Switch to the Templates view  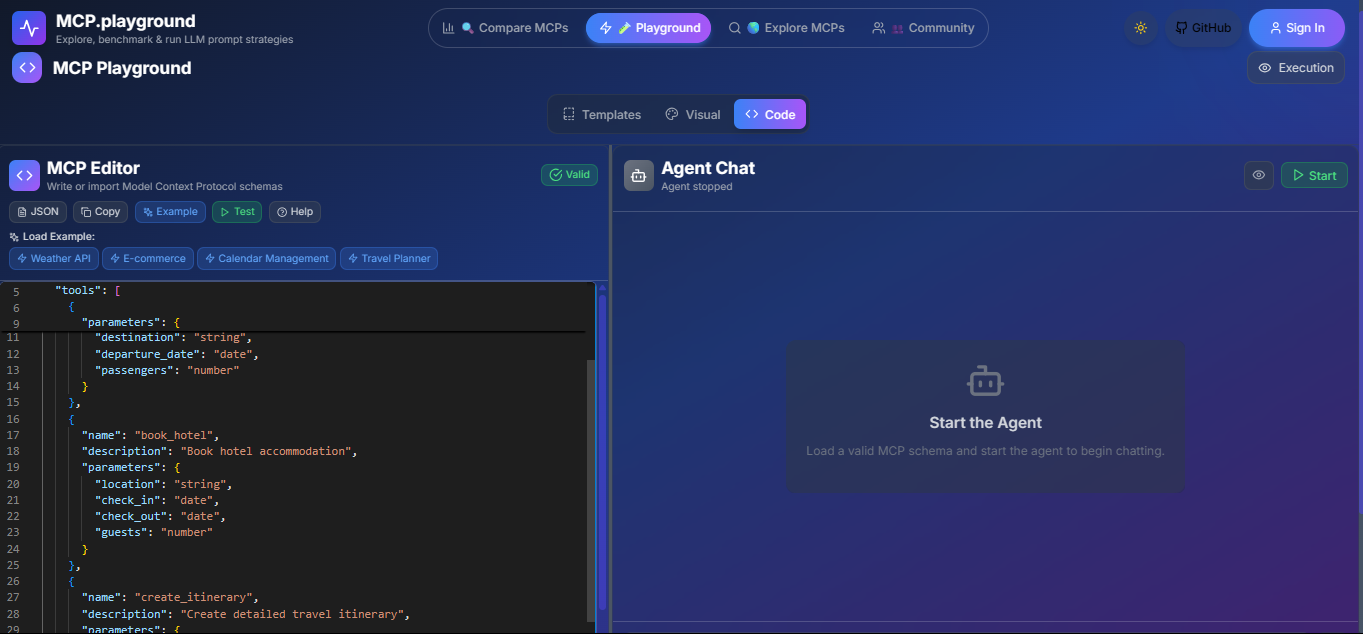click(602, 114)
